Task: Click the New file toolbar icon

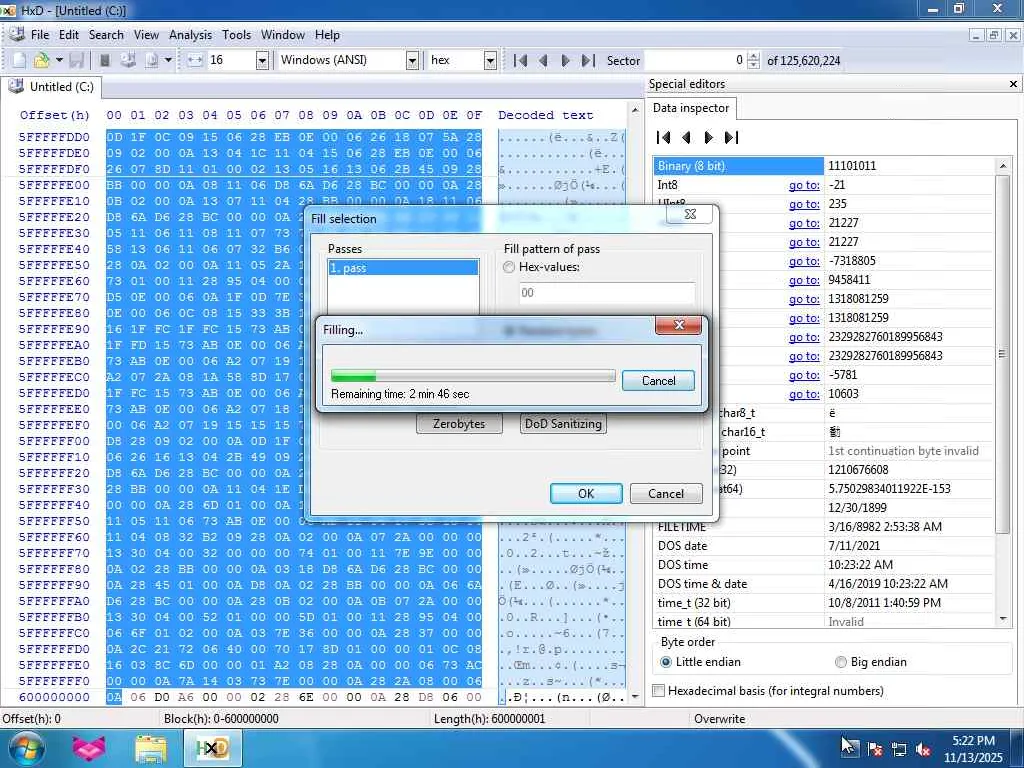Action: (x=19, y=60)
